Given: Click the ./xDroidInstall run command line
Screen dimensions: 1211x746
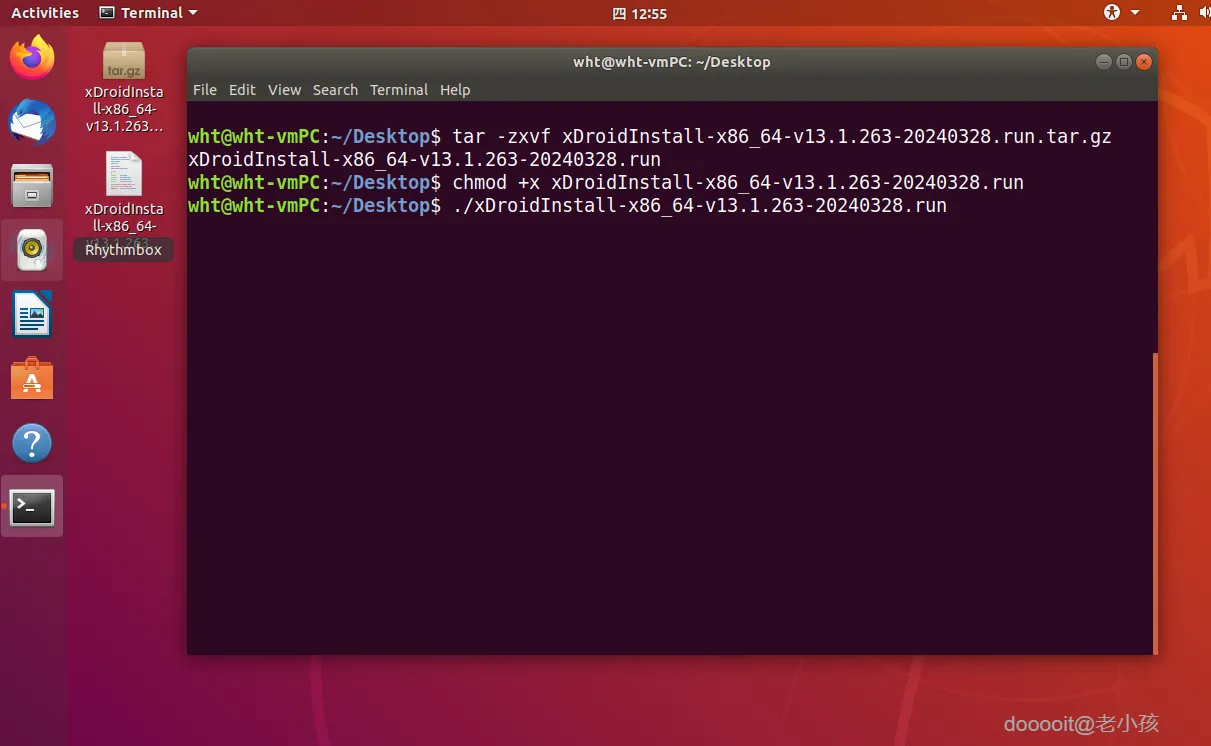Looking at the screenshot, I should [x=567, y=205].
